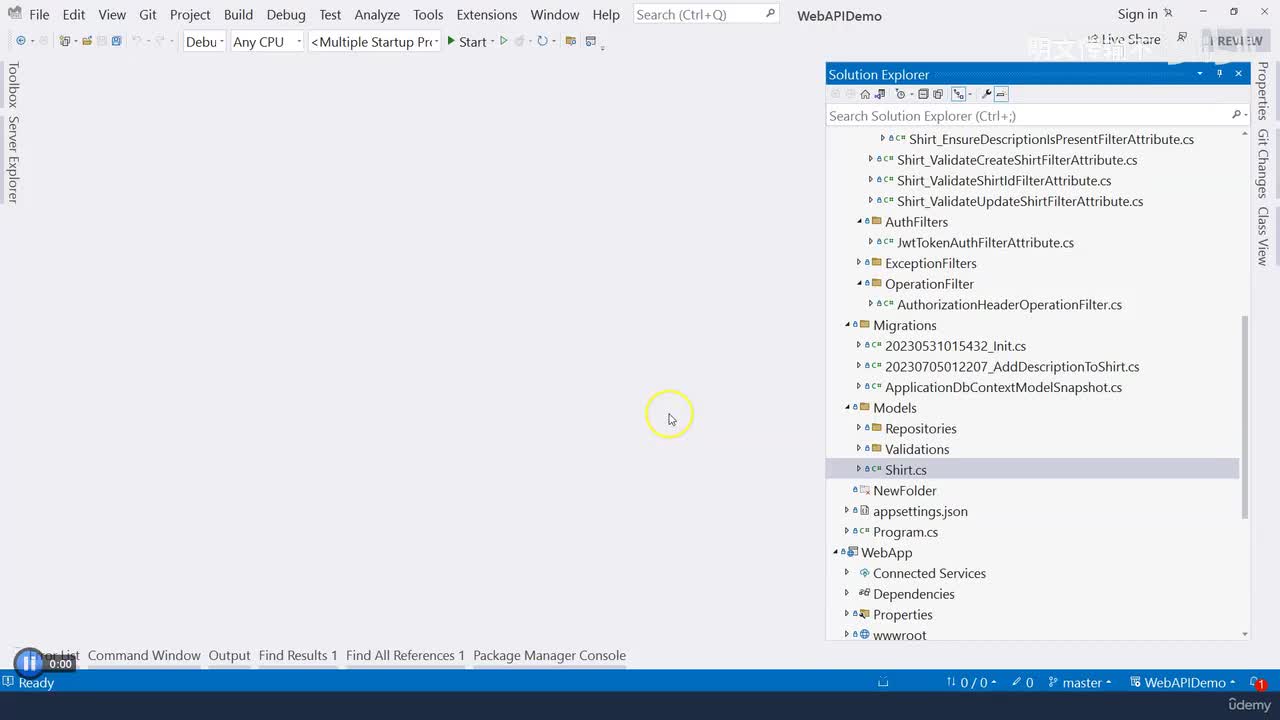Open the Analyze menu

(x=377, y=14)
